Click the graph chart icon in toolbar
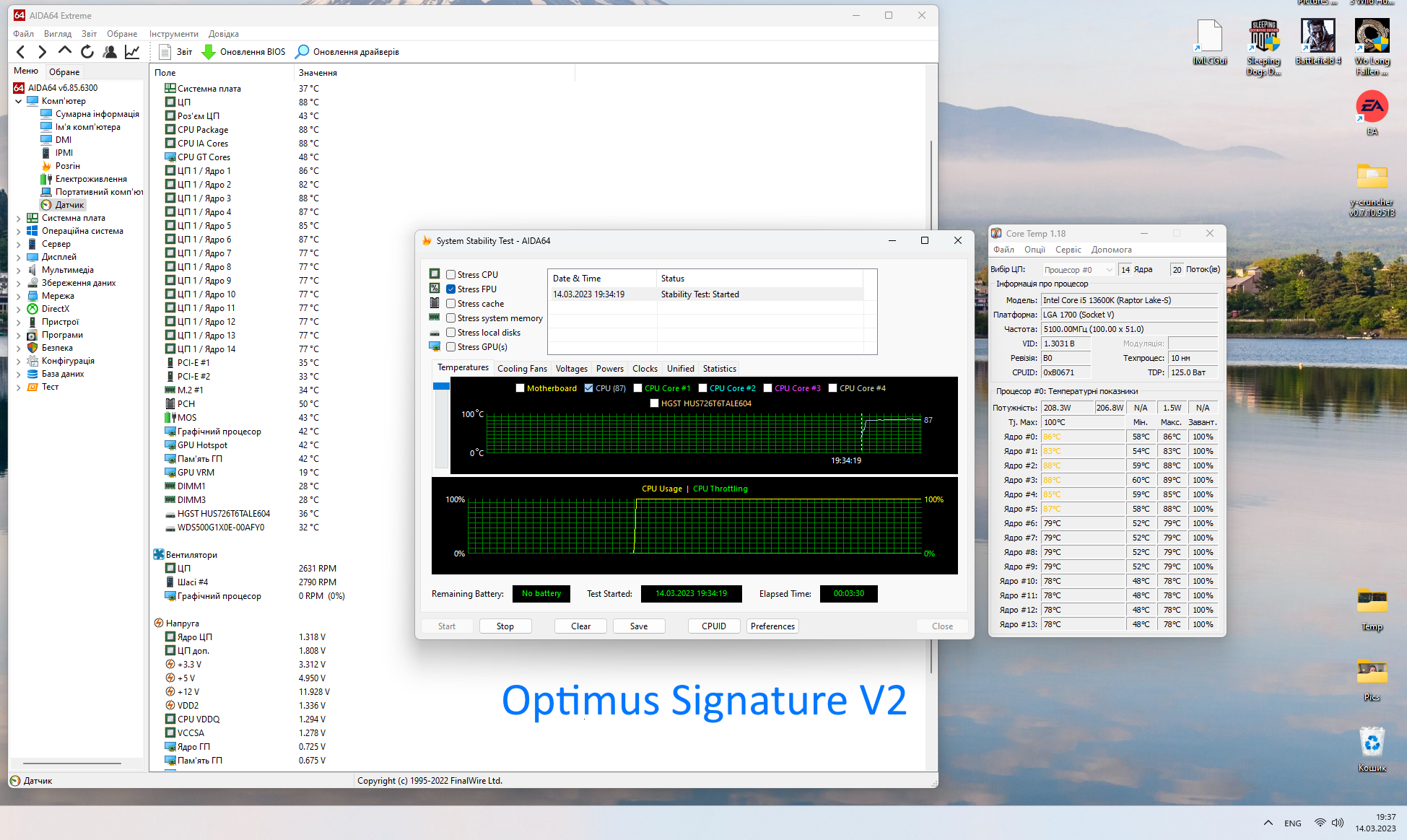This screenshot has width=1407, height=840. point(132,51)
